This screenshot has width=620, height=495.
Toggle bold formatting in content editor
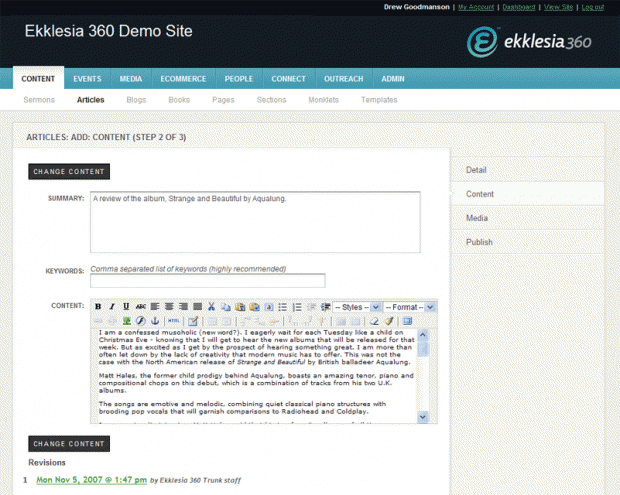(x=98, y=307)
